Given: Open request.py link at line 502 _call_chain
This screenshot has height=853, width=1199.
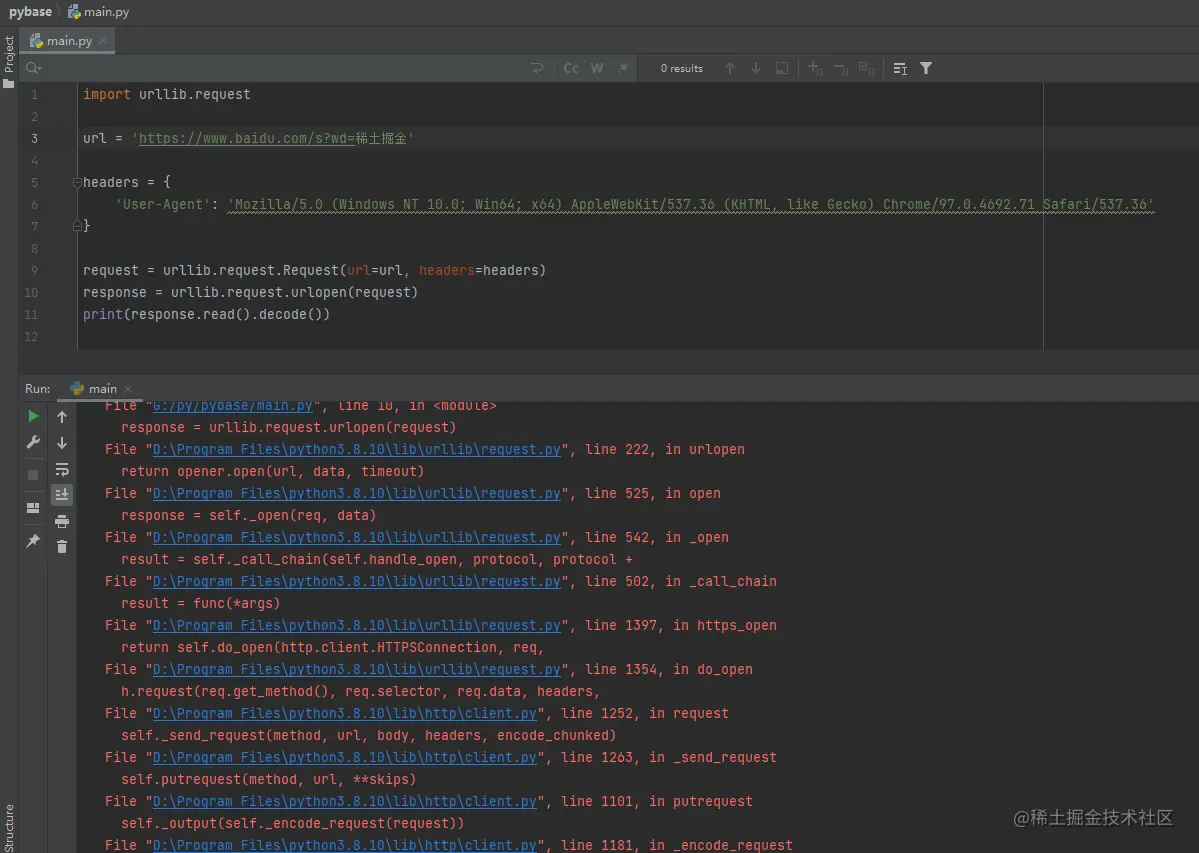Looking at the screenshot, I should tap(356, 582).
